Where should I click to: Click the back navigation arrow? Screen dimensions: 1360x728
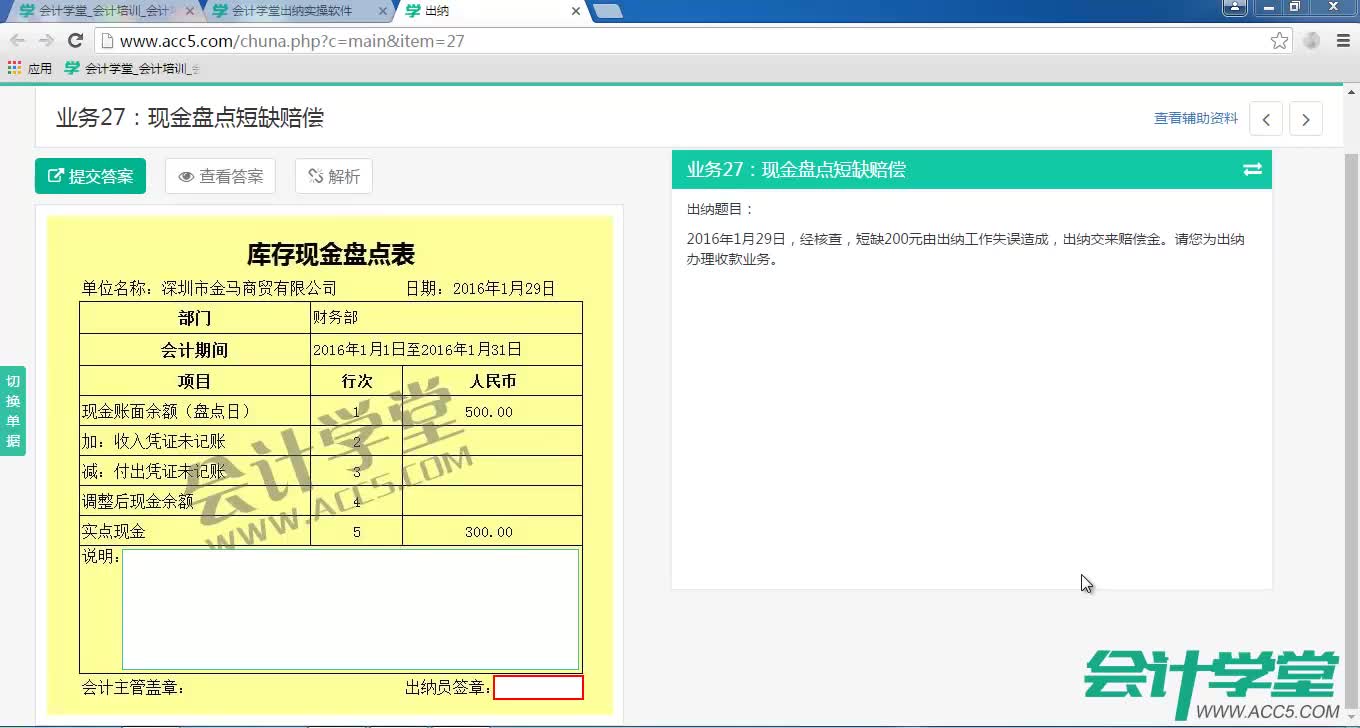16,40
